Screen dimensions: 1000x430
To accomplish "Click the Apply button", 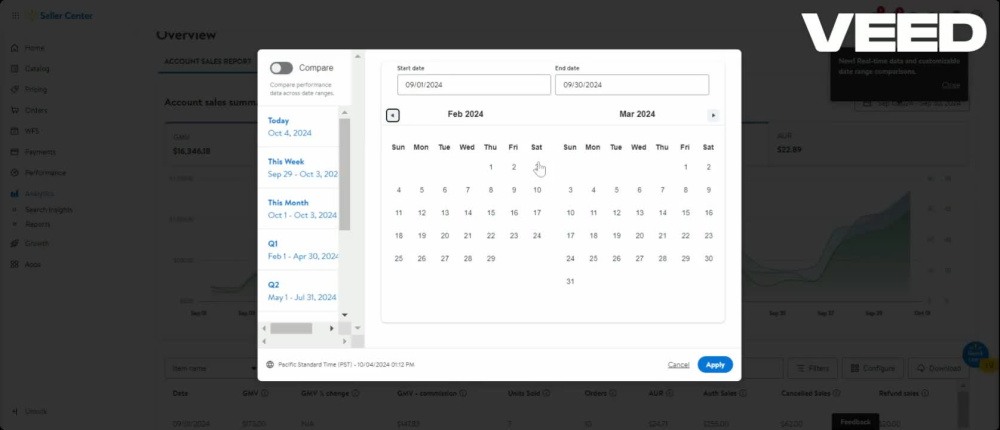I will (x=715, y=365).
